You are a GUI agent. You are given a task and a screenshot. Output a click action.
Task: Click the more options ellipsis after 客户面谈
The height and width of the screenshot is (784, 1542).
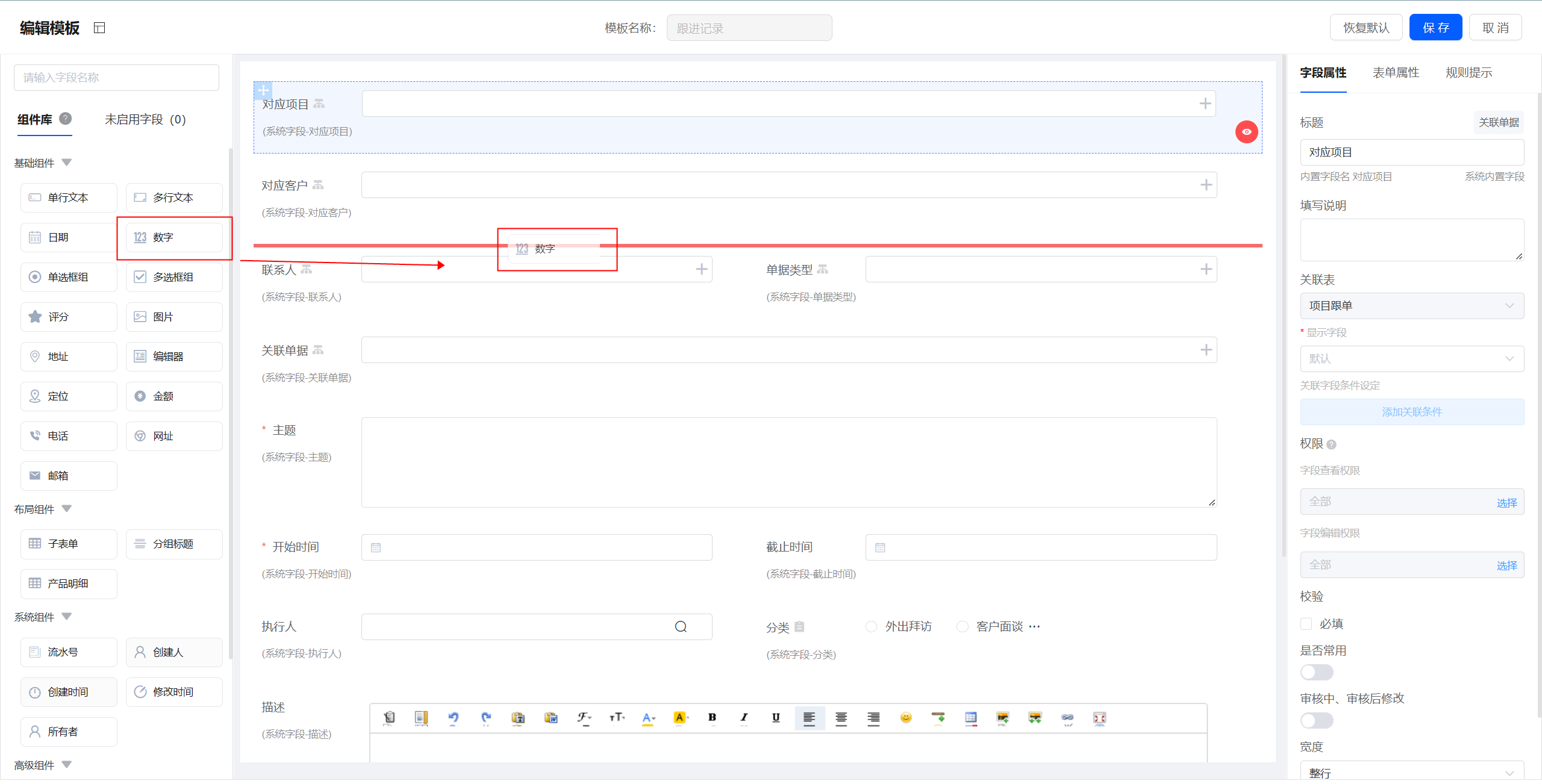1034,626
